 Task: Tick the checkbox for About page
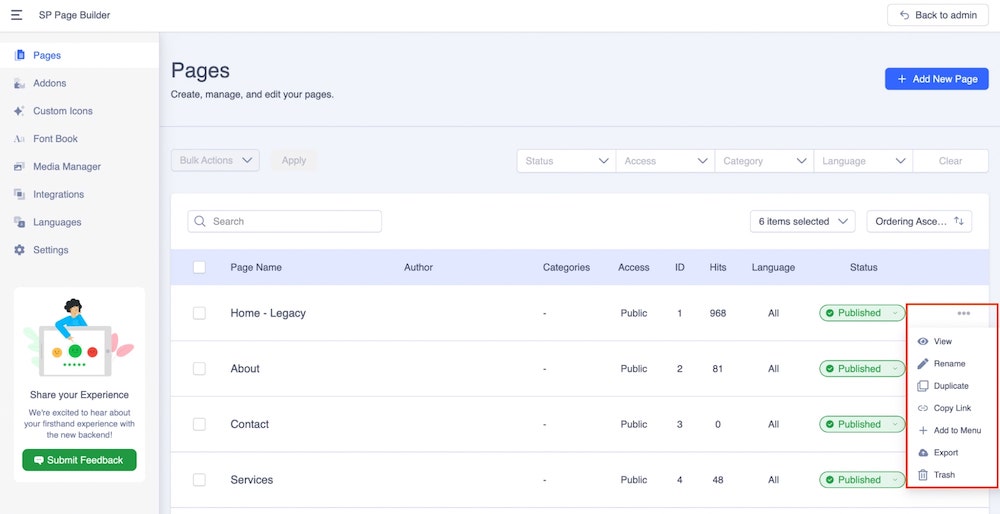(x=199, y=369)
